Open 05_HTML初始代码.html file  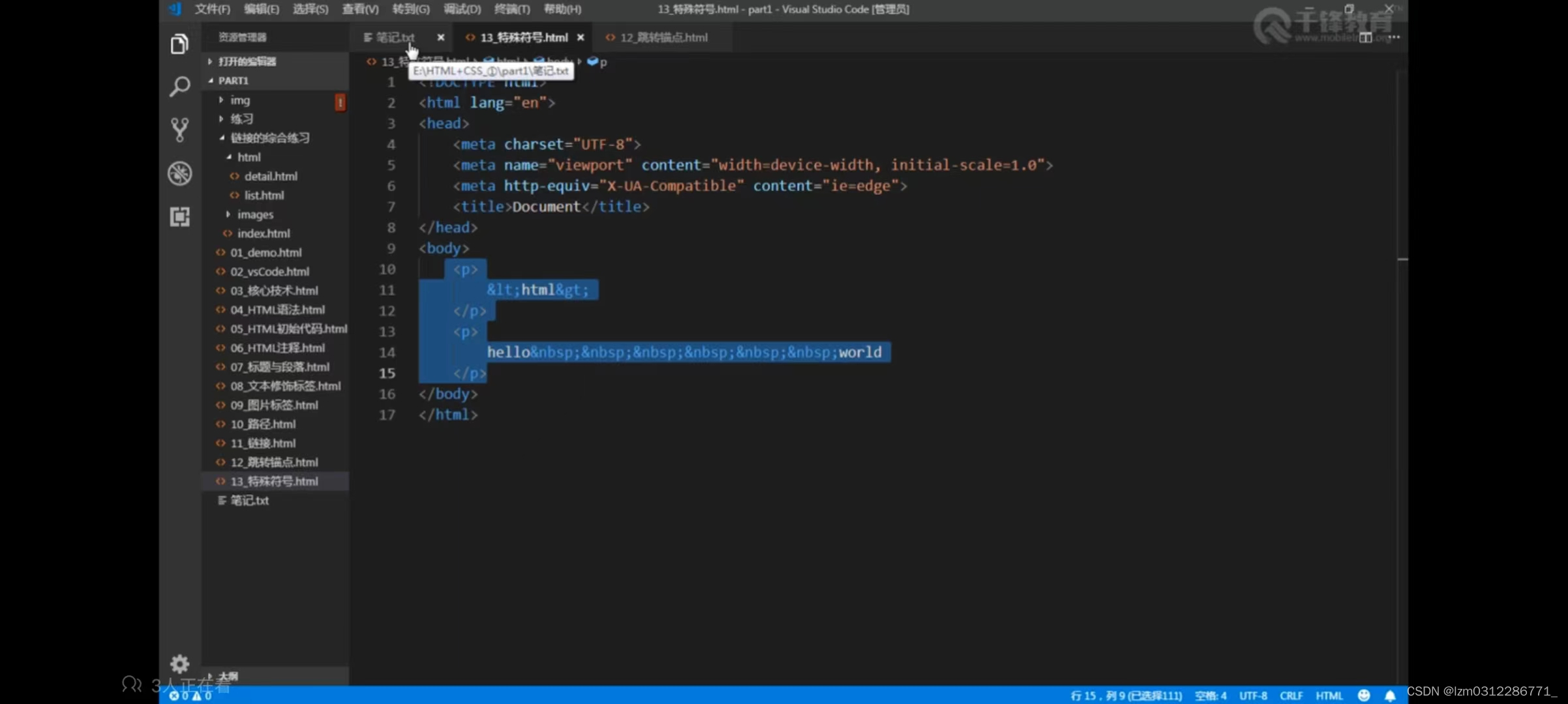(275, 329)
